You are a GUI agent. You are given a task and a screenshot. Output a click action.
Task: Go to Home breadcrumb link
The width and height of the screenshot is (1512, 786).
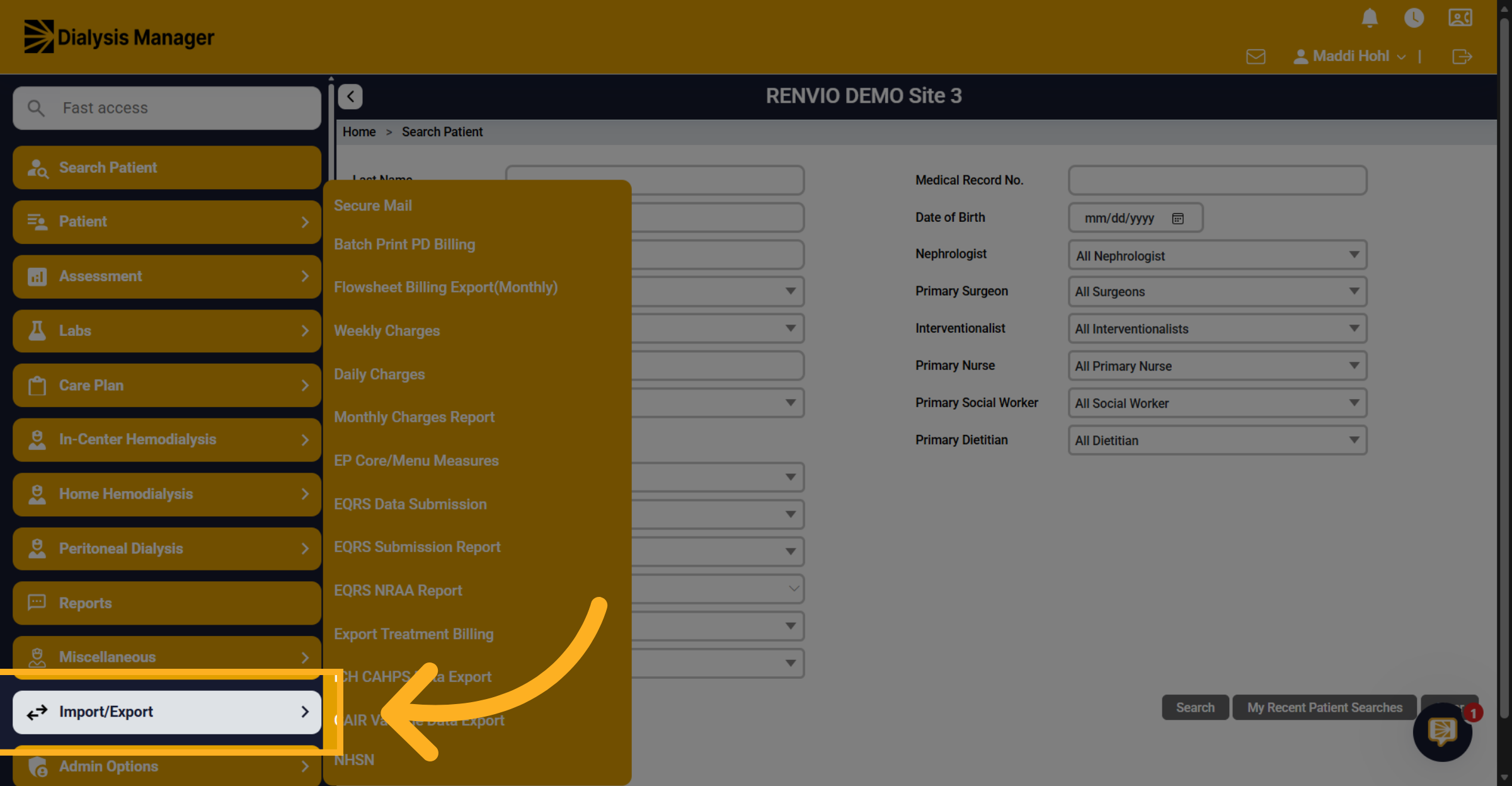[x=359, y=132]
